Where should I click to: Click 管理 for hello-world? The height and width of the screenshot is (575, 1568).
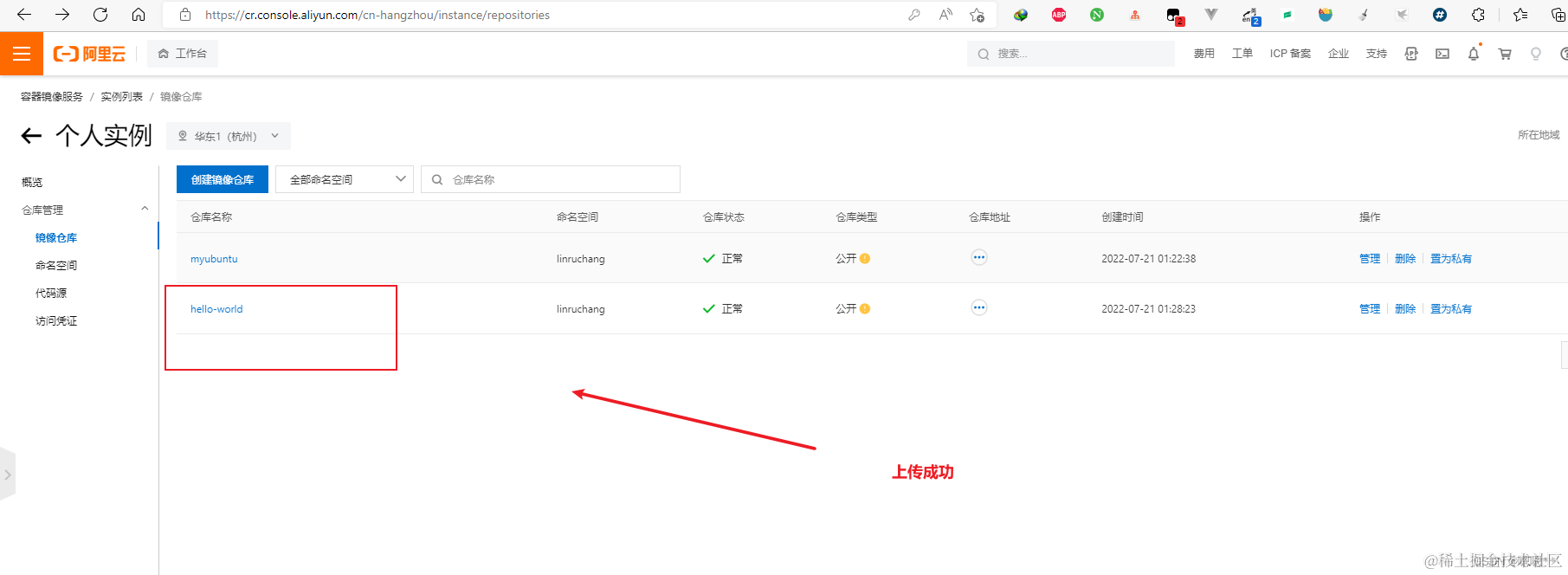coord(1370,309)
